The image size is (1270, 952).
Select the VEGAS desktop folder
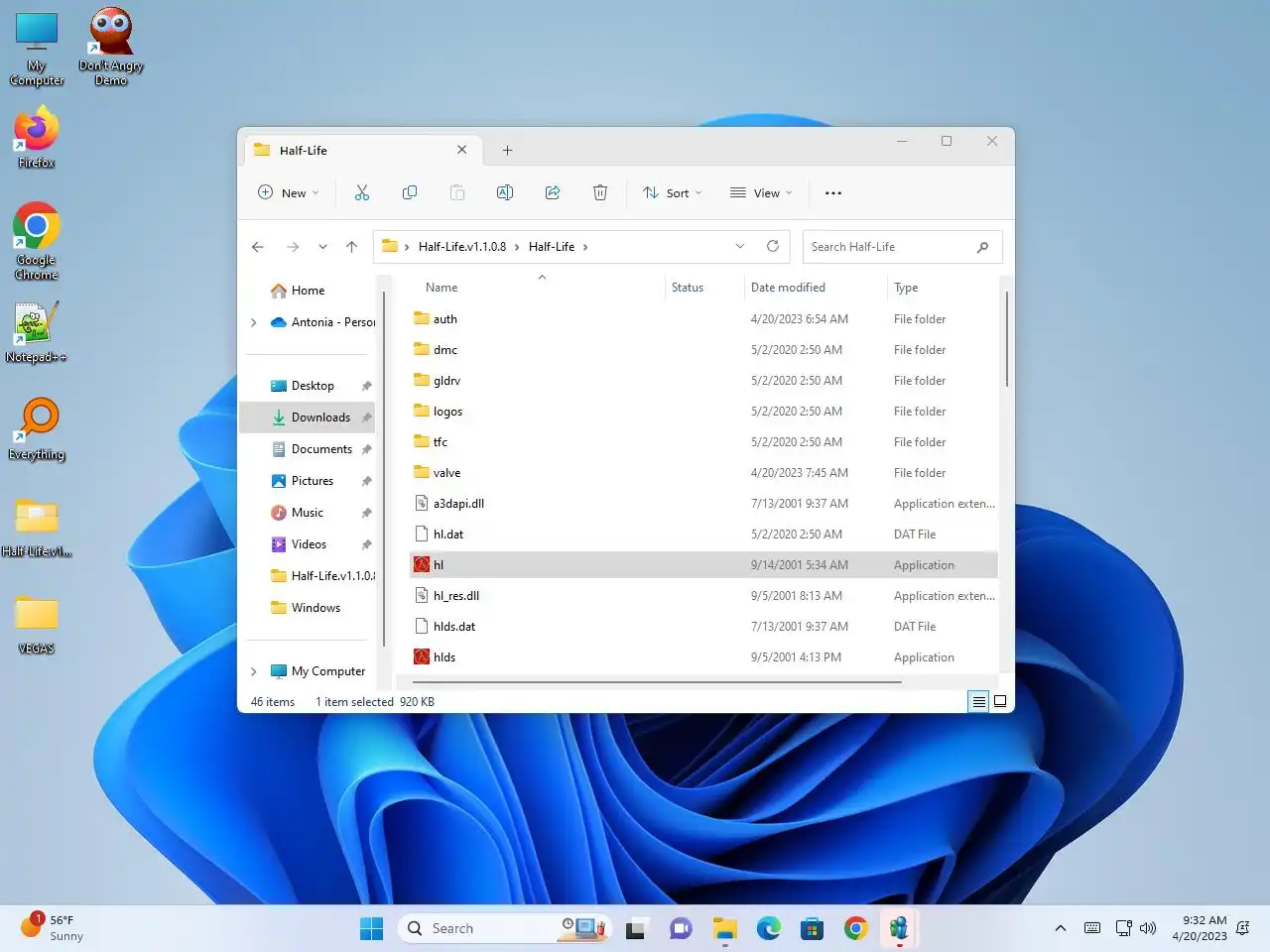click(x=37, y=624)
